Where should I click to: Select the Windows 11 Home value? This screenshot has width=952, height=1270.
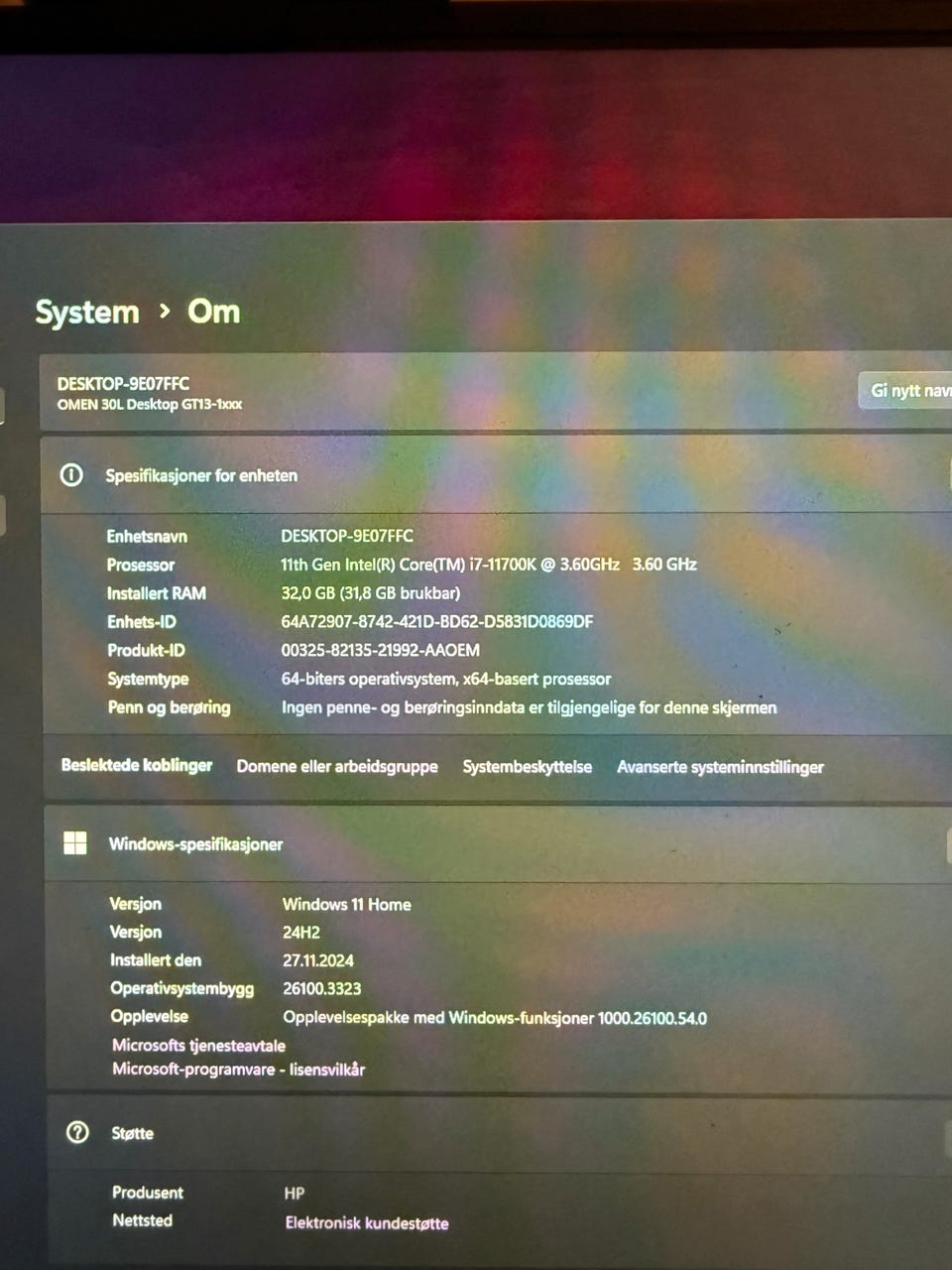coord(347,905)
